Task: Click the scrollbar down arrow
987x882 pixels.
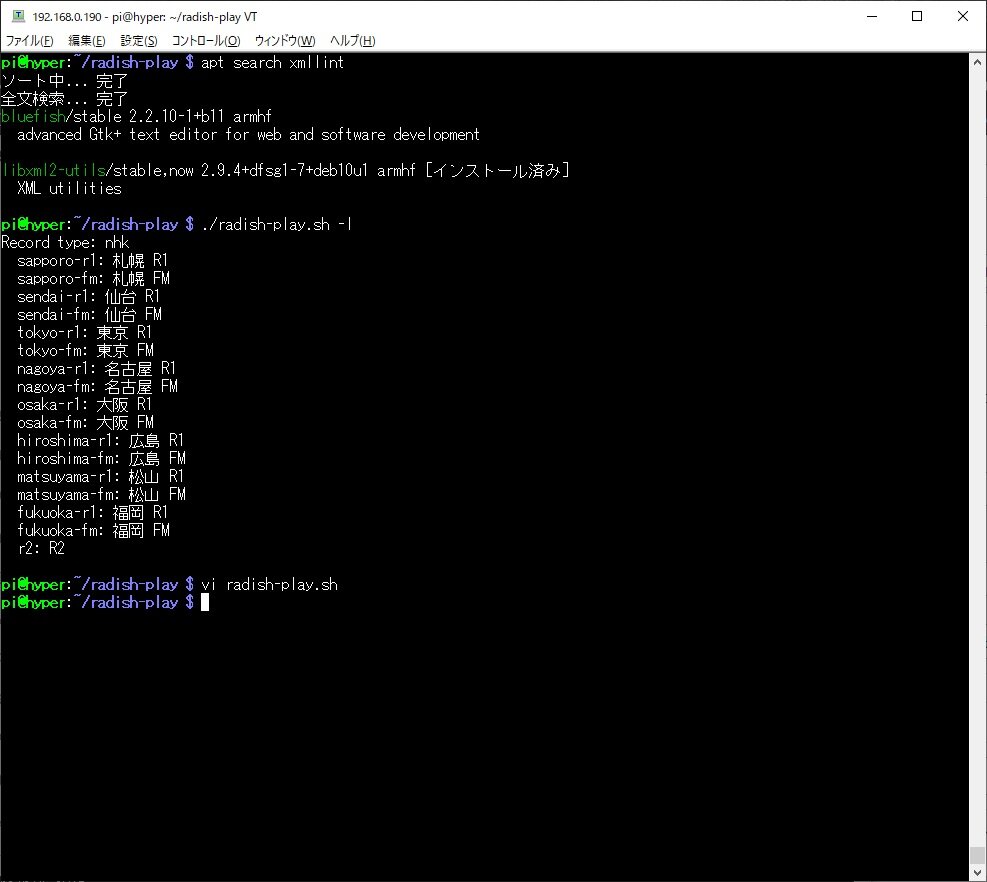Action: point(977,873)
